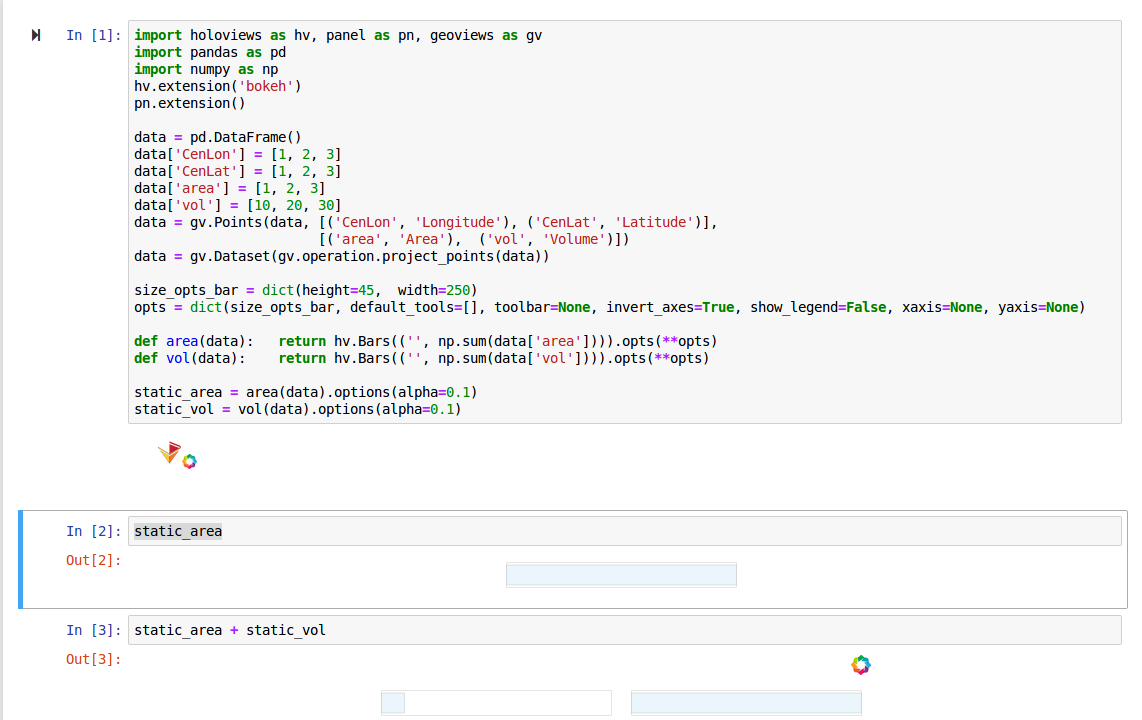Viewport: 1142px width, 720px height.
Task: Click the In [3] prompt label
Action: tap(93, 630)
